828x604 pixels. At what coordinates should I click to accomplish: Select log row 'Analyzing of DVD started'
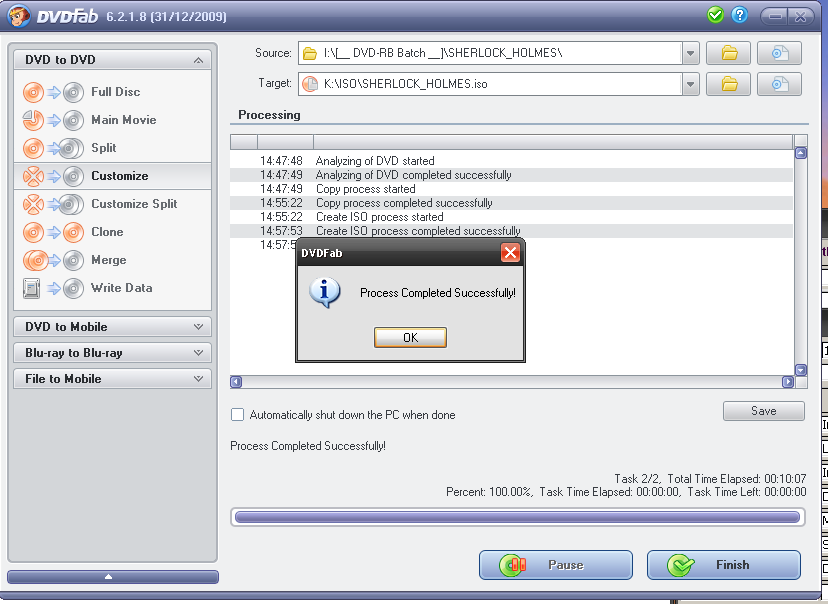(511, 161)
